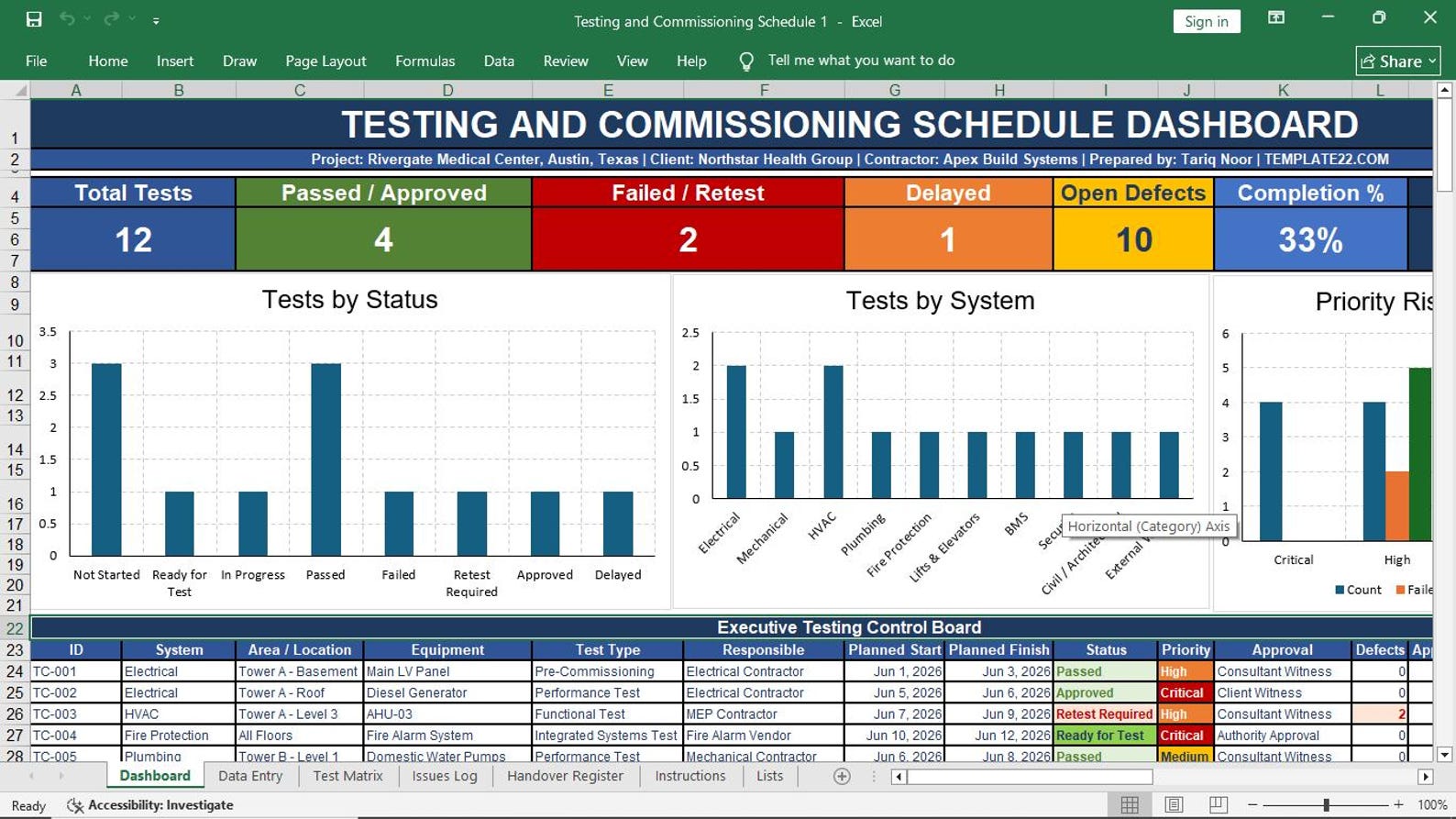Switch to the Instructions sheet tab
Viewport: 1456px width, 819px height.
pyautogui.click(x=689, y=776)
